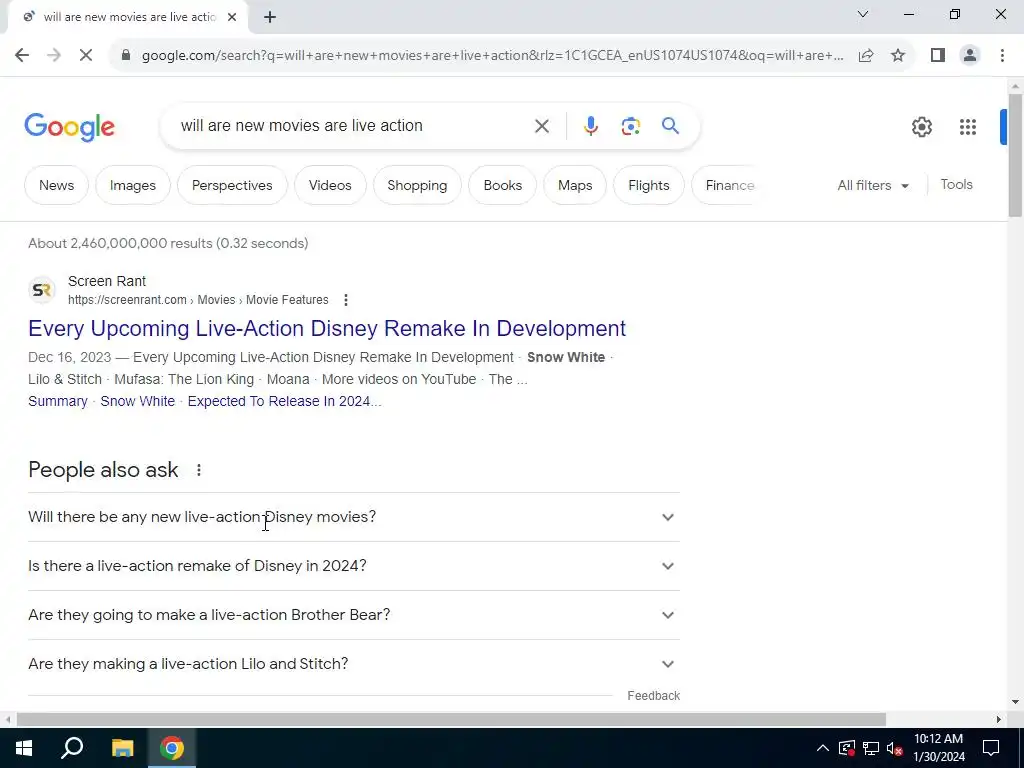1024x768 pixels.
Task: Open People also ask options menu
Action: [x=199, y=470]
